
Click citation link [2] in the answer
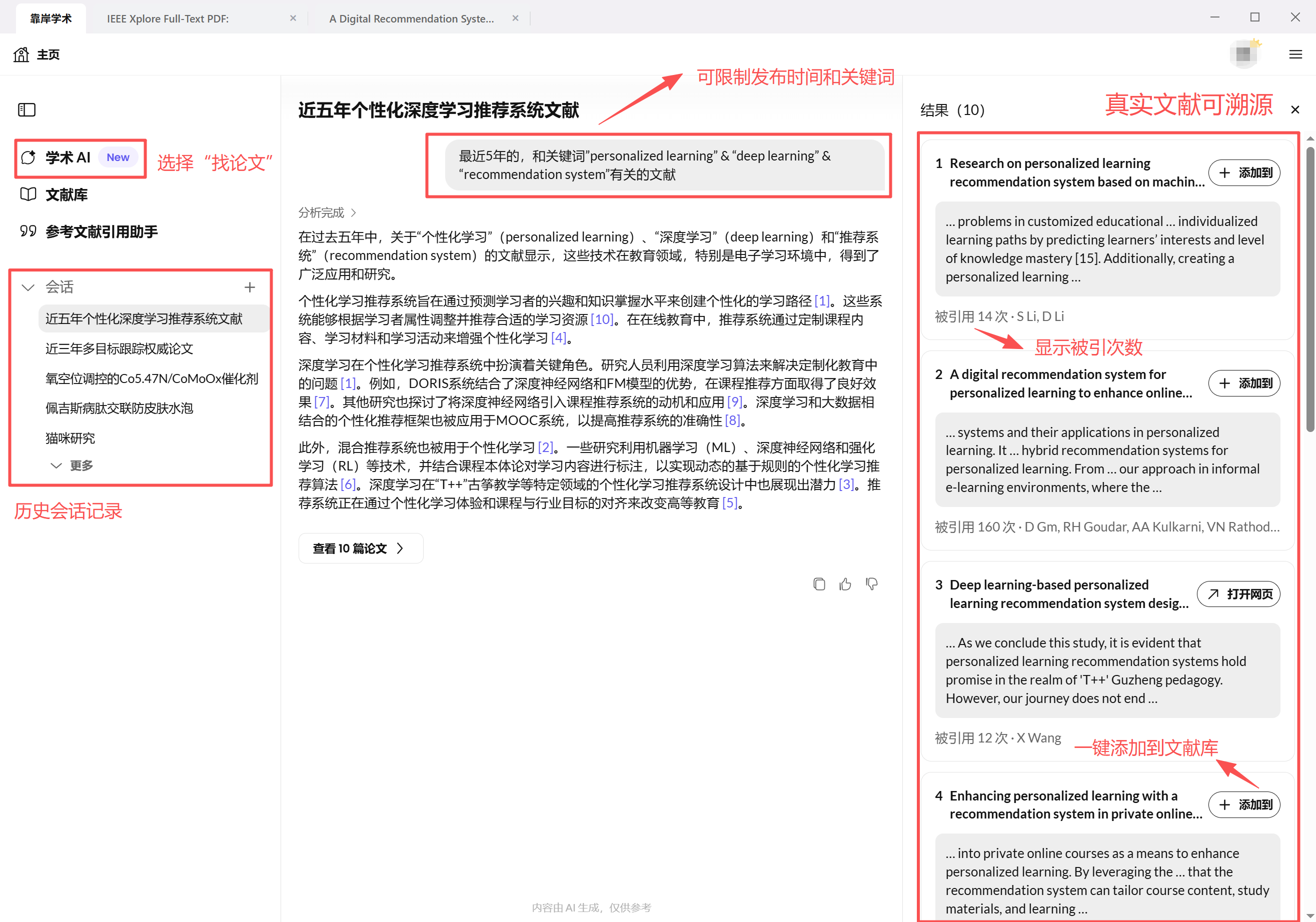(x=545, y=447)
